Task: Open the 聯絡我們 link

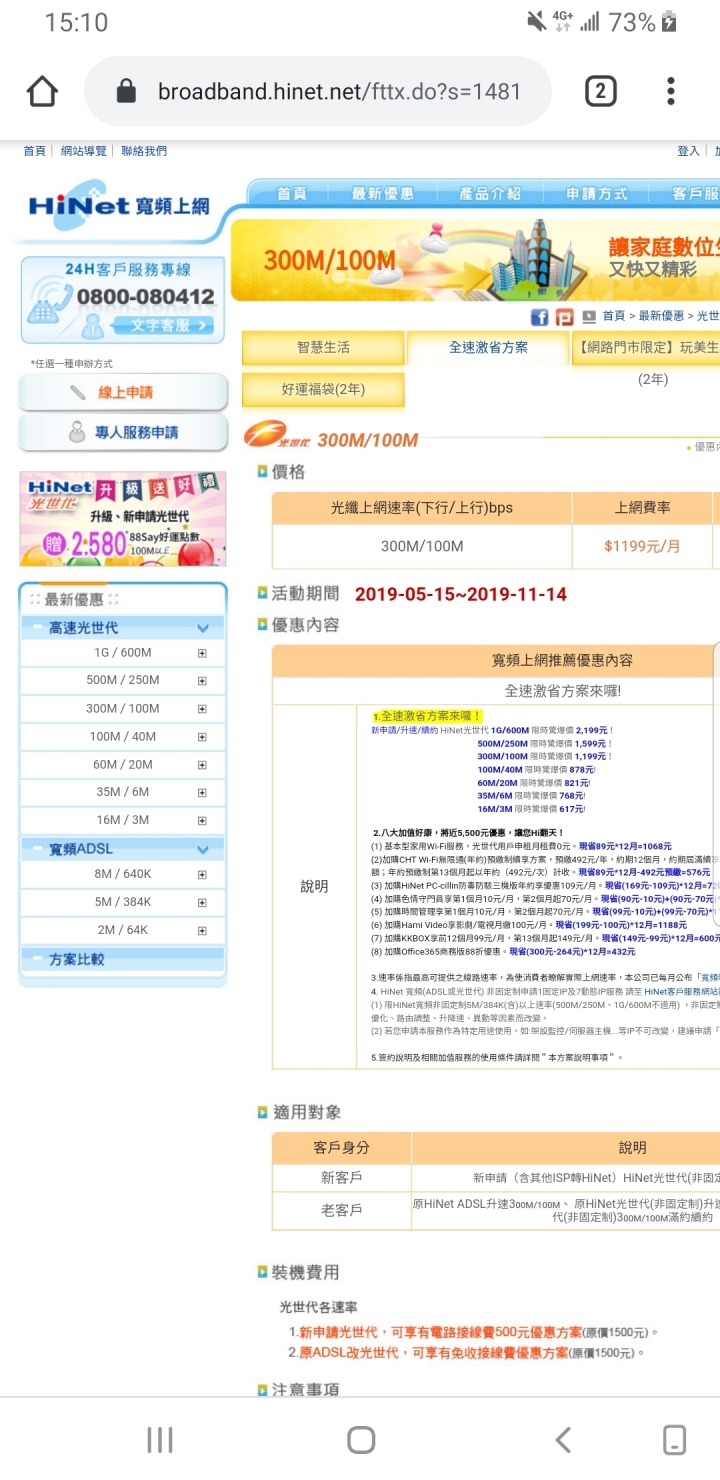Action: [144, 151]
